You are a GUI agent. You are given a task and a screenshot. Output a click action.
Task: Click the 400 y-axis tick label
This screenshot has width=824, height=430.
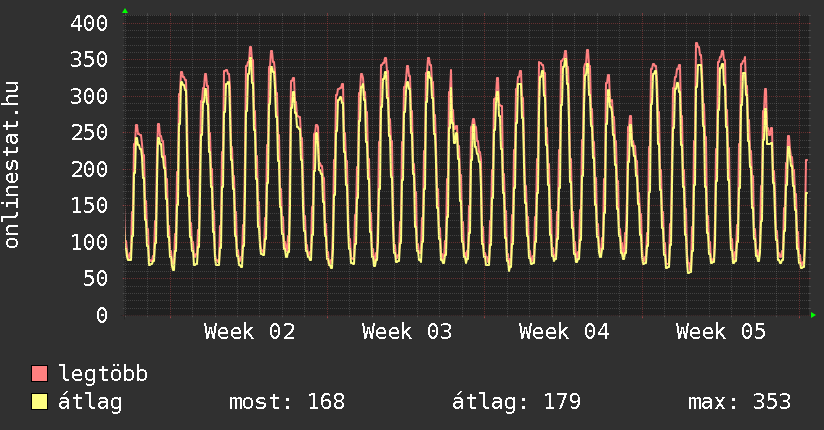(90, 23)
